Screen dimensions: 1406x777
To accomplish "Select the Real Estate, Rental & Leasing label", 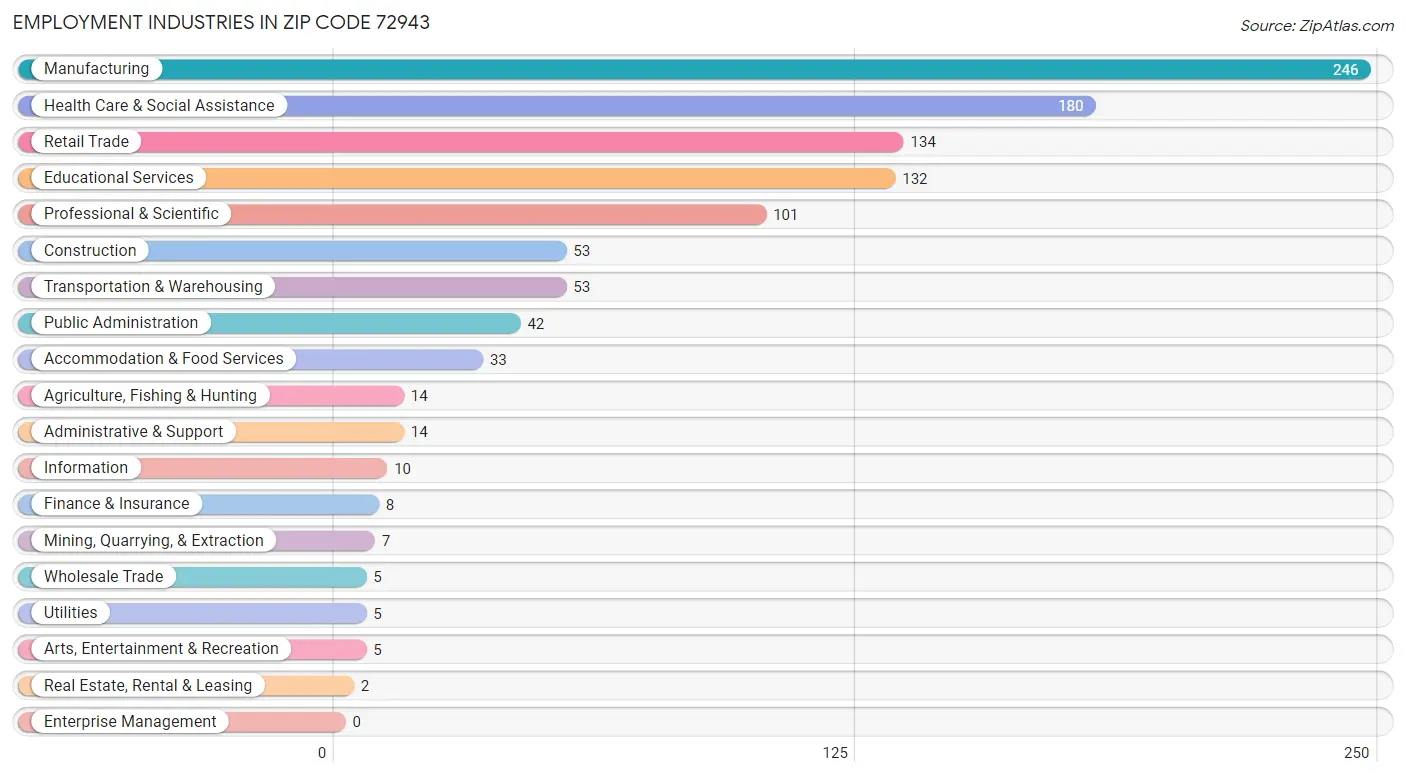I will coord(148,685).
